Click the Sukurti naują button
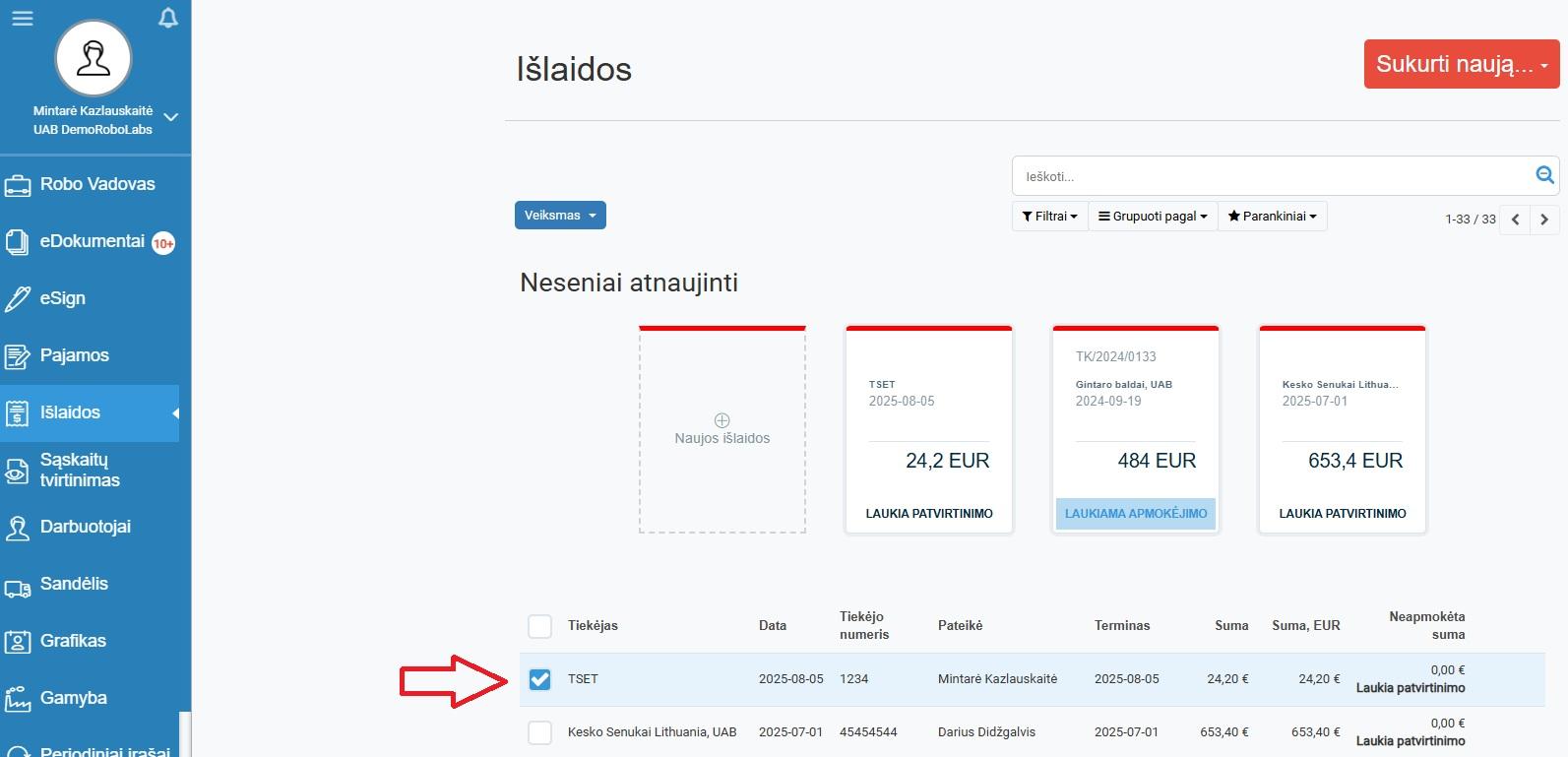The image size is (1568, 757). pyautogui.click(x=1462, y=64)
